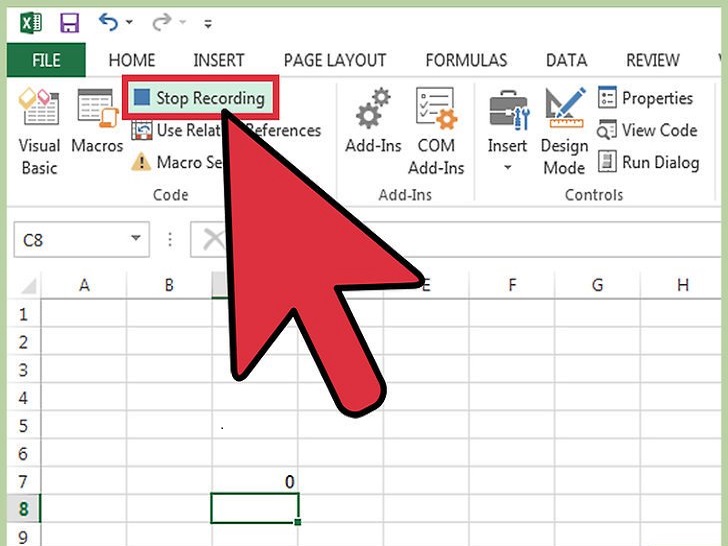This screenshot has height=546, width=728.
Task: Expand the Name Box dropdown arrow
Action: [x=136, y=239]
